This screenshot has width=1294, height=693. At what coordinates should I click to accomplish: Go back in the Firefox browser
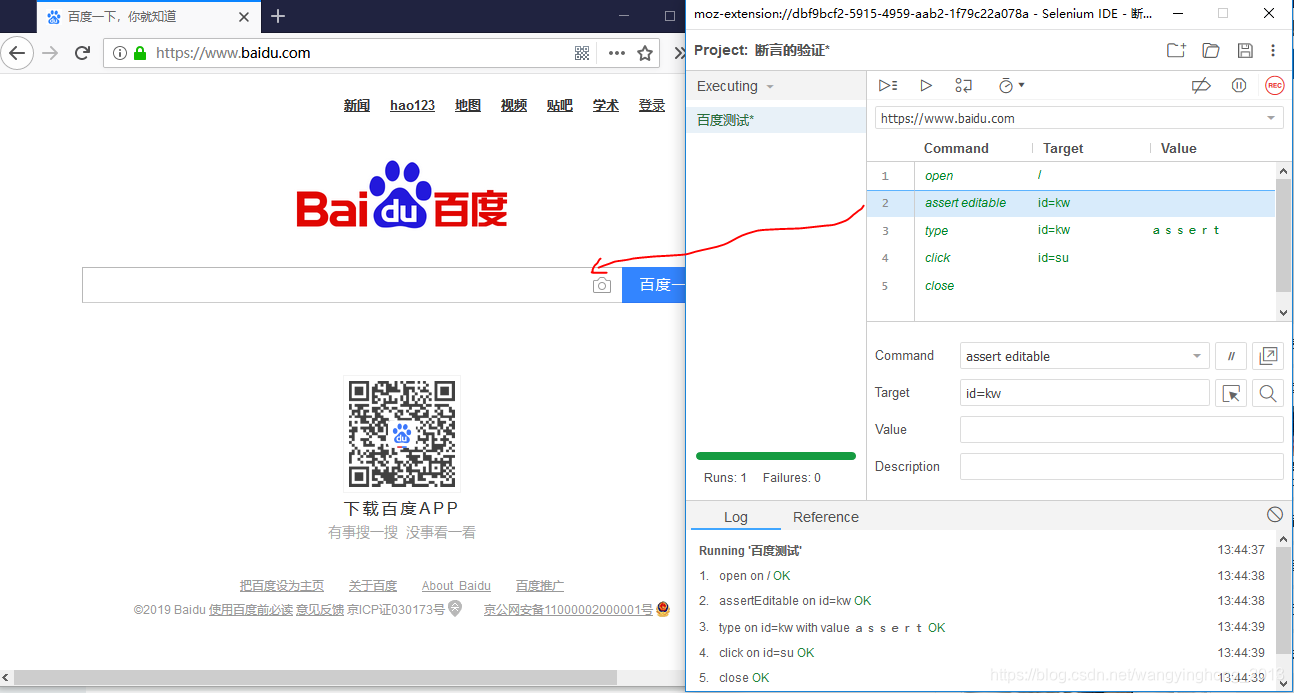17,53
